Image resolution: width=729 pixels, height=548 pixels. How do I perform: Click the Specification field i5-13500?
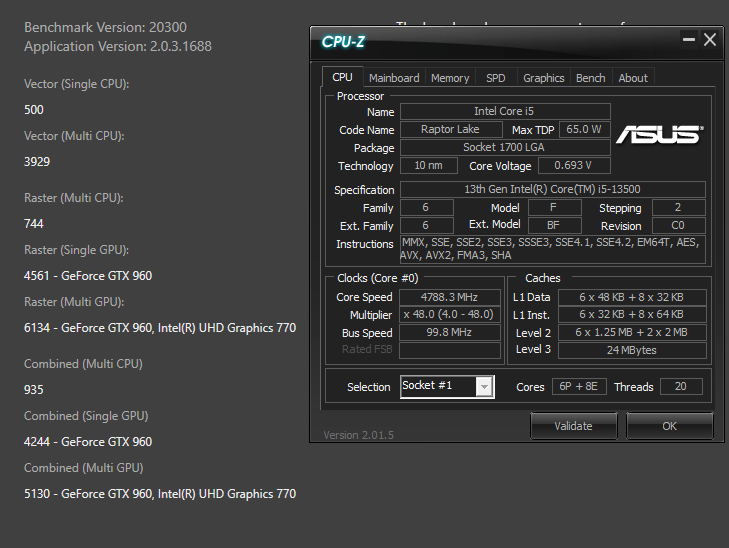553,189
